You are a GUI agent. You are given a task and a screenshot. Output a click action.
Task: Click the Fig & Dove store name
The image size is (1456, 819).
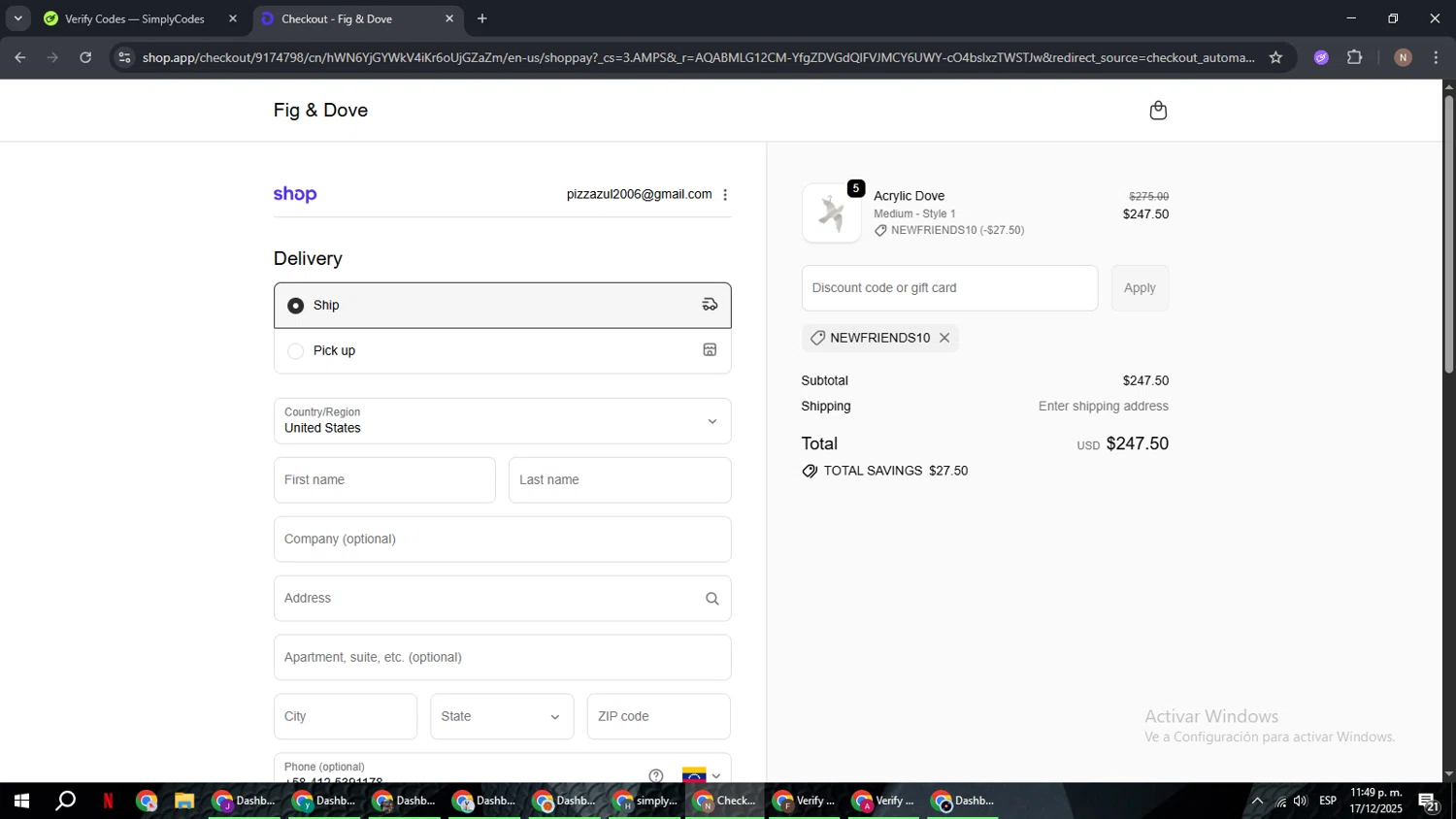(320, 111)
